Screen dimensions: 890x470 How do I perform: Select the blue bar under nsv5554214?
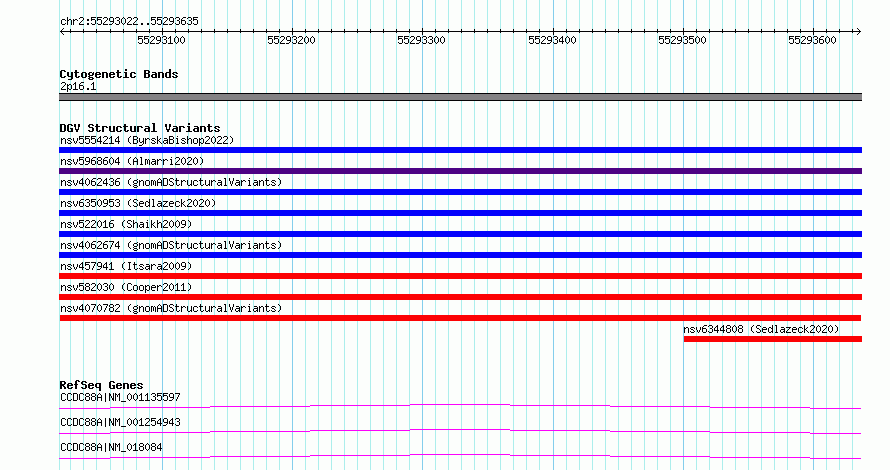tap(460, 150)
